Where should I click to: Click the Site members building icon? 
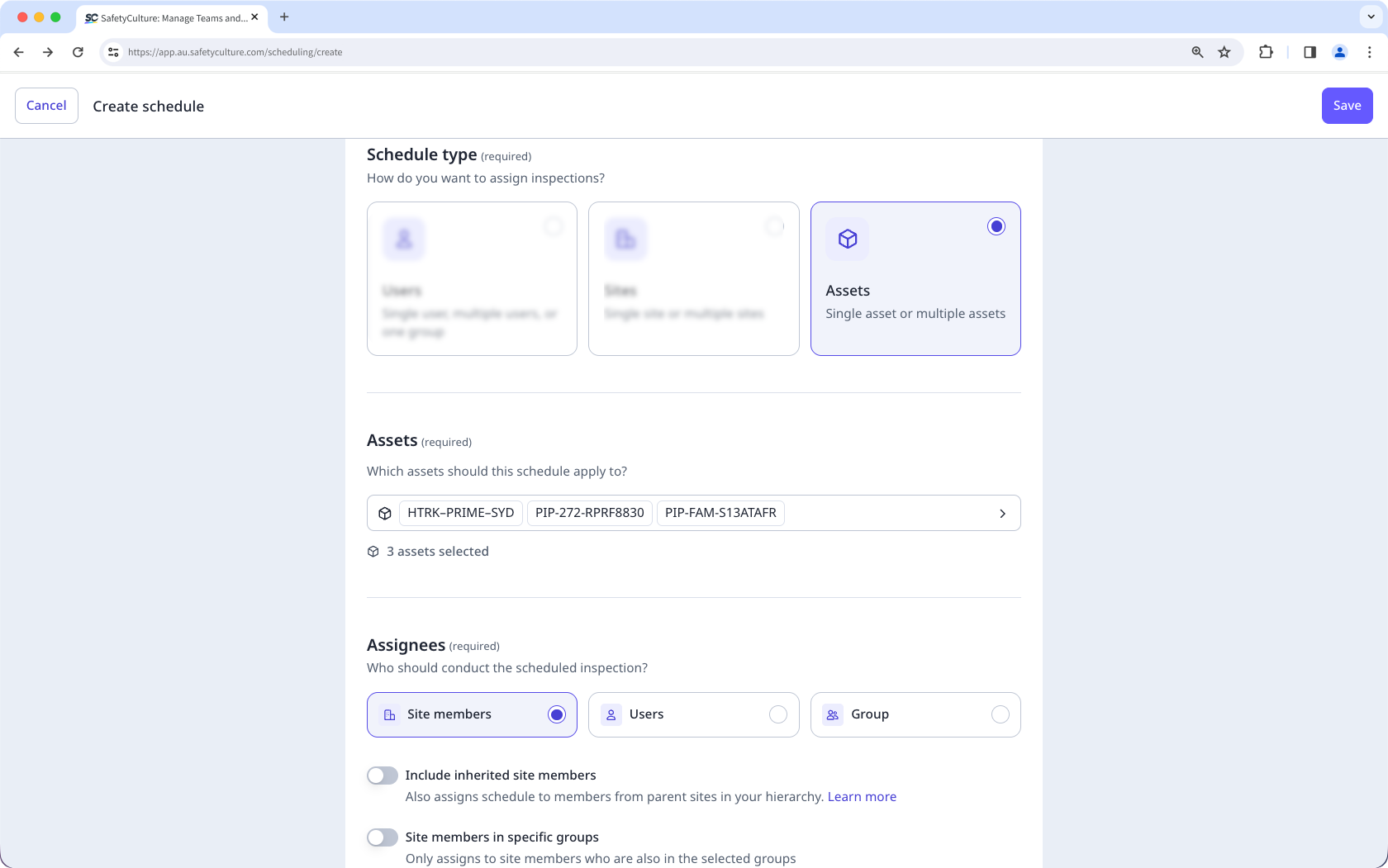[389, 714]
